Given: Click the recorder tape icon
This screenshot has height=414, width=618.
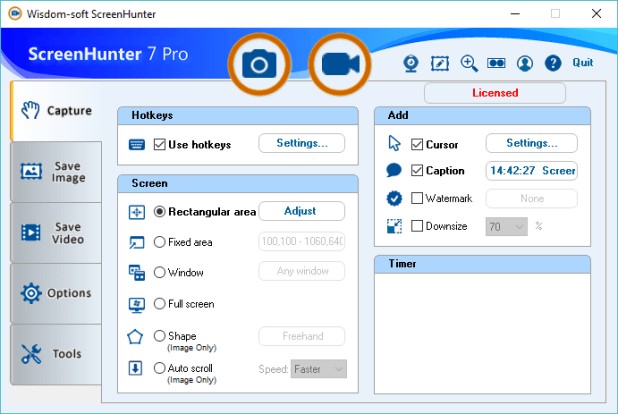Looking at the screenshot, I should [496, 63].
